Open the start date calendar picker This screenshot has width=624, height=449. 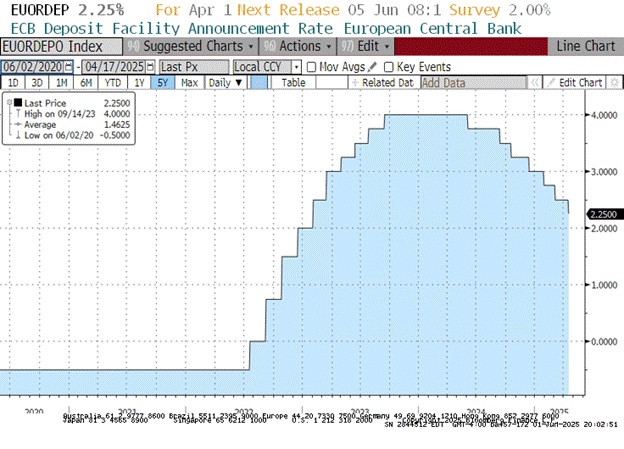[x=69, y=67]
